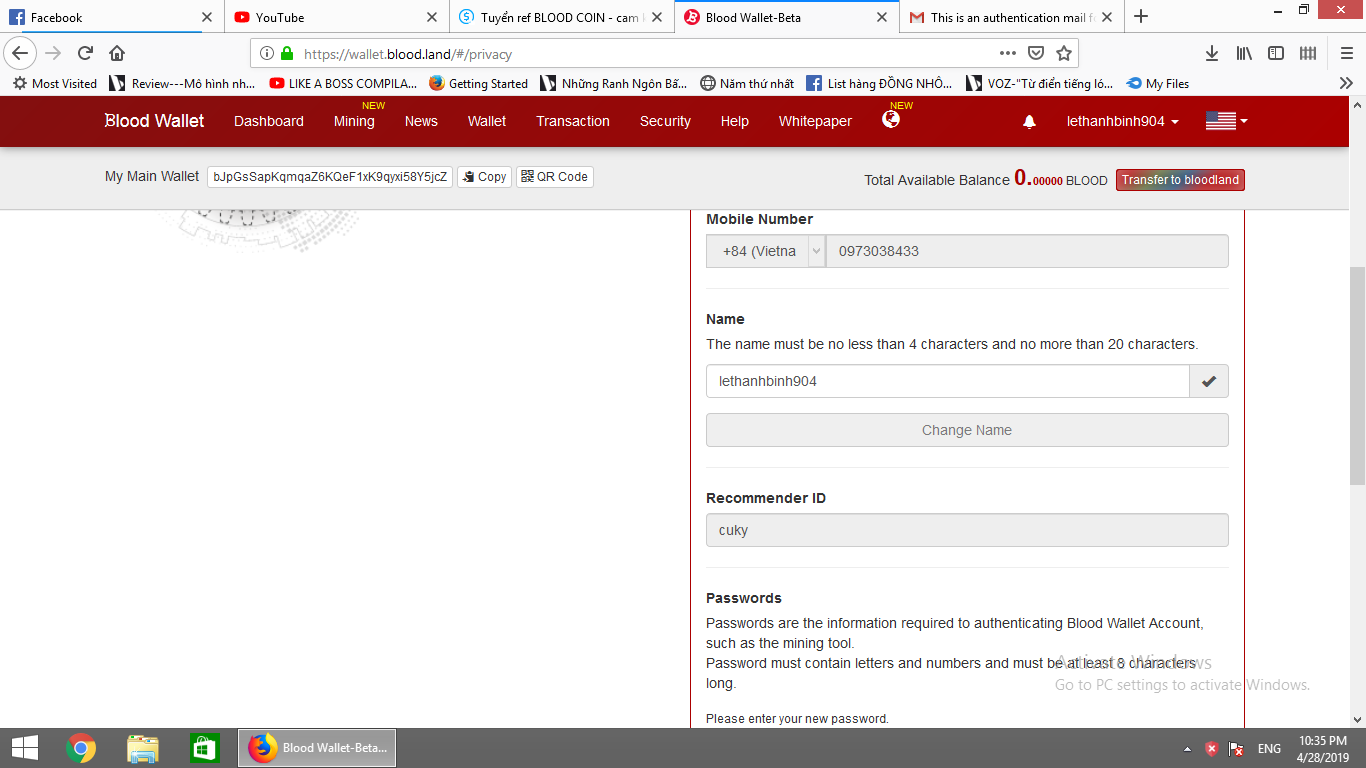Save the page to Pocket
The image size is (1366, 768).
pyautogui.click(x=1036, y=53)
